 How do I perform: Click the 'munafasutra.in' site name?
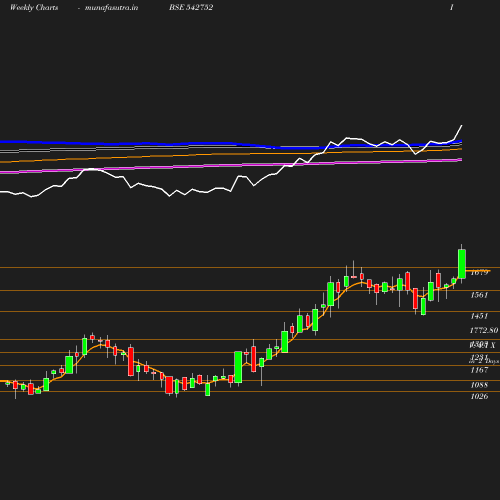pyautogui.click(x=111, y=8)
